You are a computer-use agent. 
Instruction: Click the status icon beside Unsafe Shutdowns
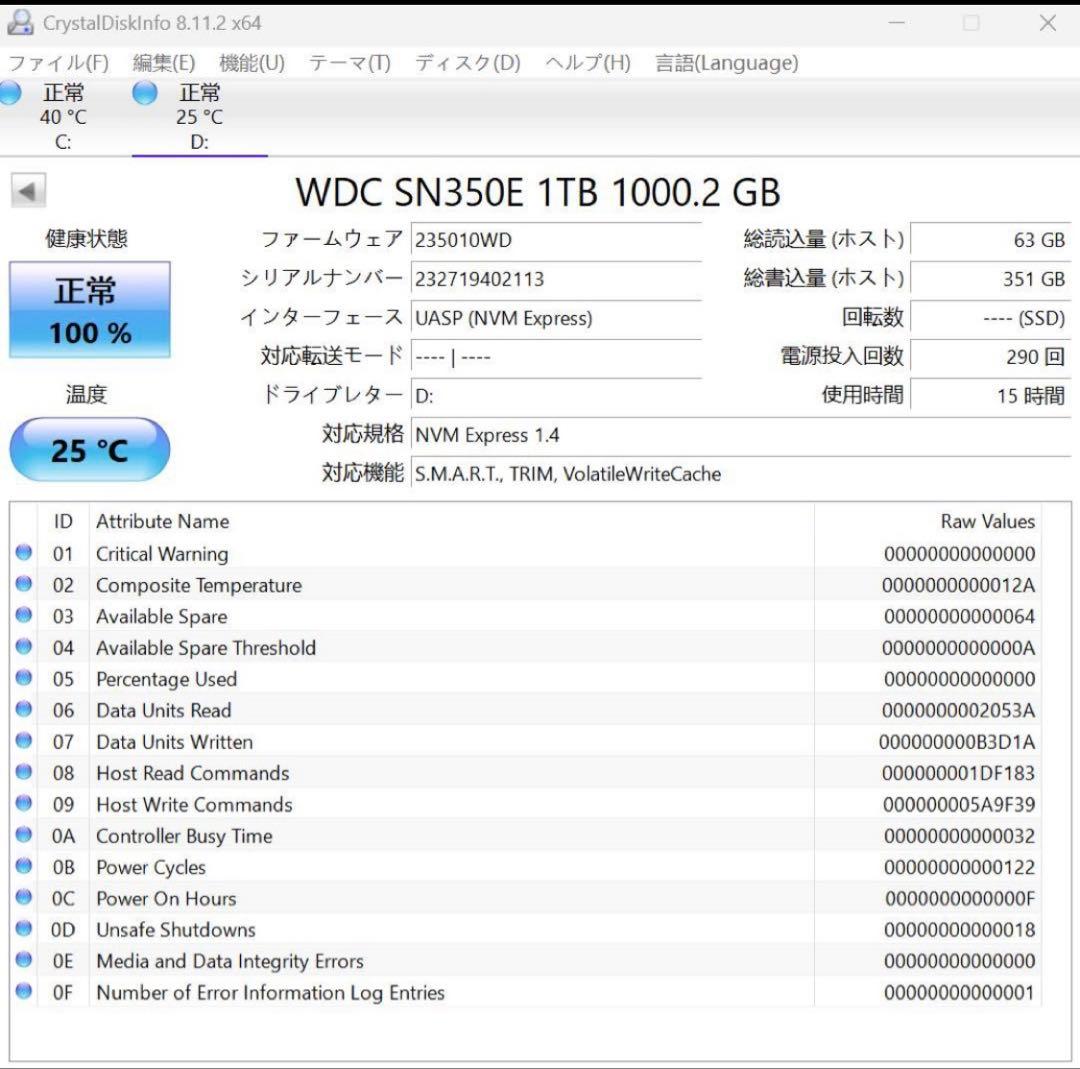(22, 930)
